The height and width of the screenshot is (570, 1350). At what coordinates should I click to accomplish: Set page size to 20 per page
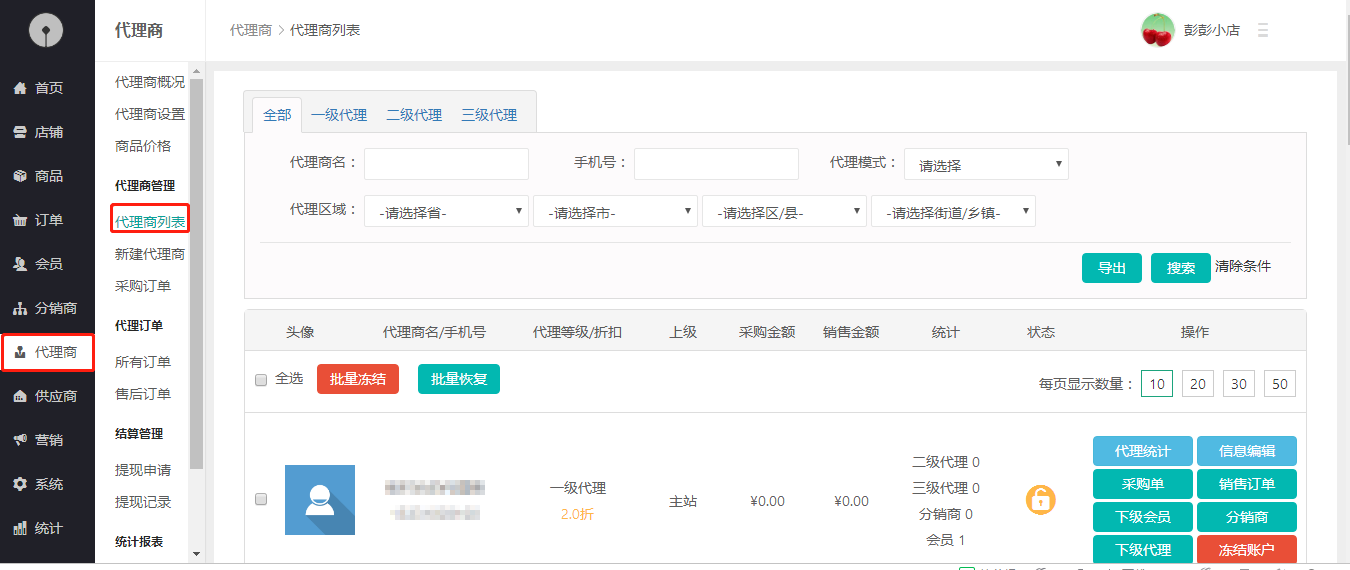[1198, 384]
